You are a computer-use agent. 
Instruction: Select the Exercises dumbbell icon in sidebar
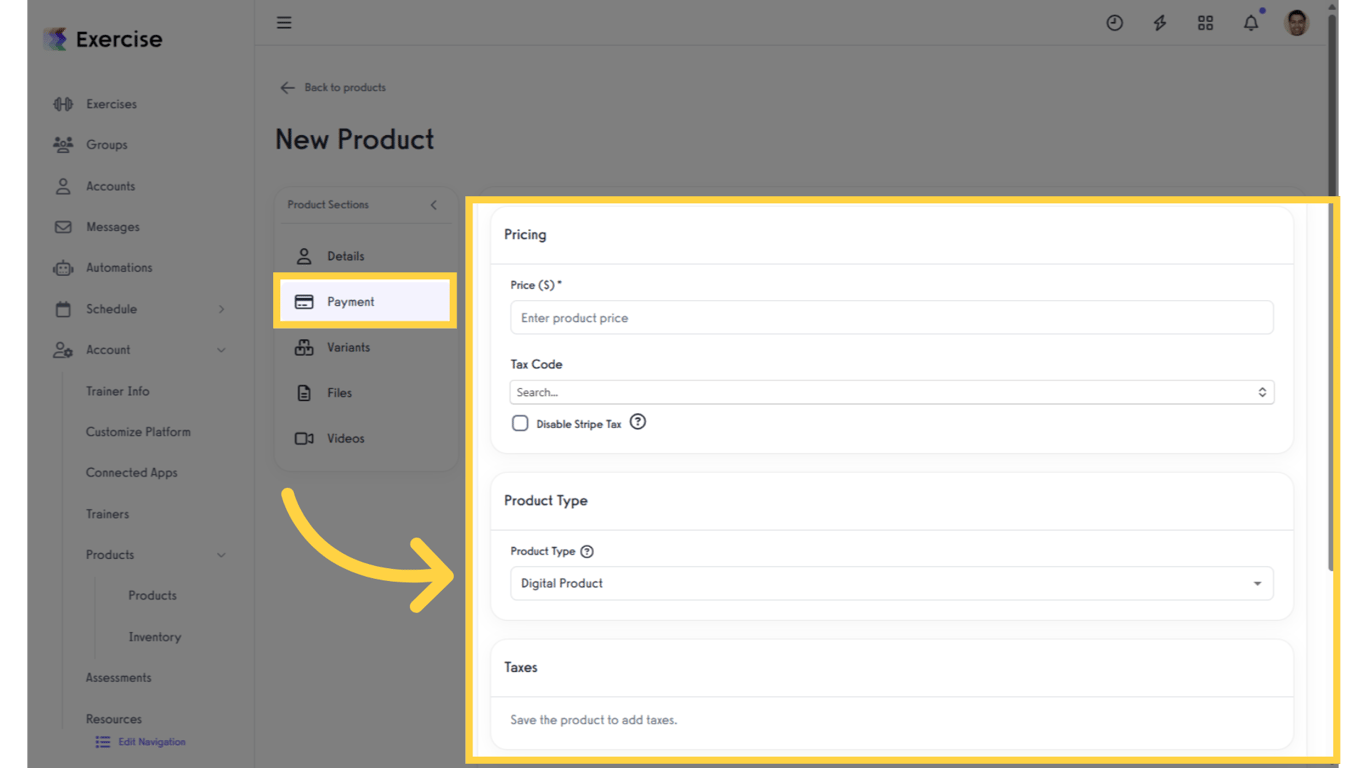(62, 103)
